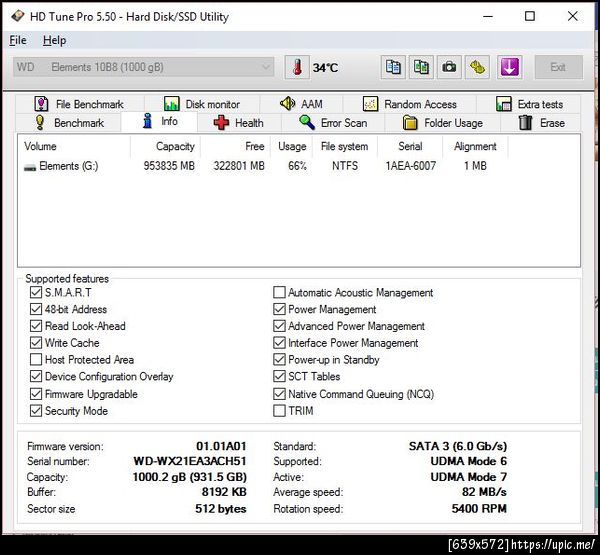
Task: Switch to the Benchmark tab
Action: pyautogui.click(x=69, y=123)
